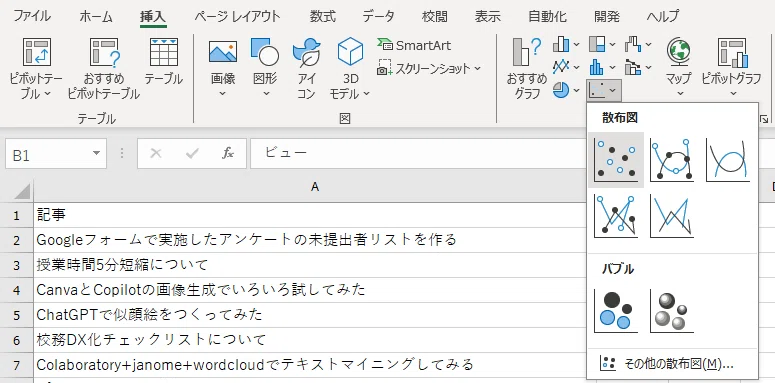The width and height of the screenshot is (775, 383).
Task: Open the hierarchy chart dropdown
Action: tap(602, 45)
